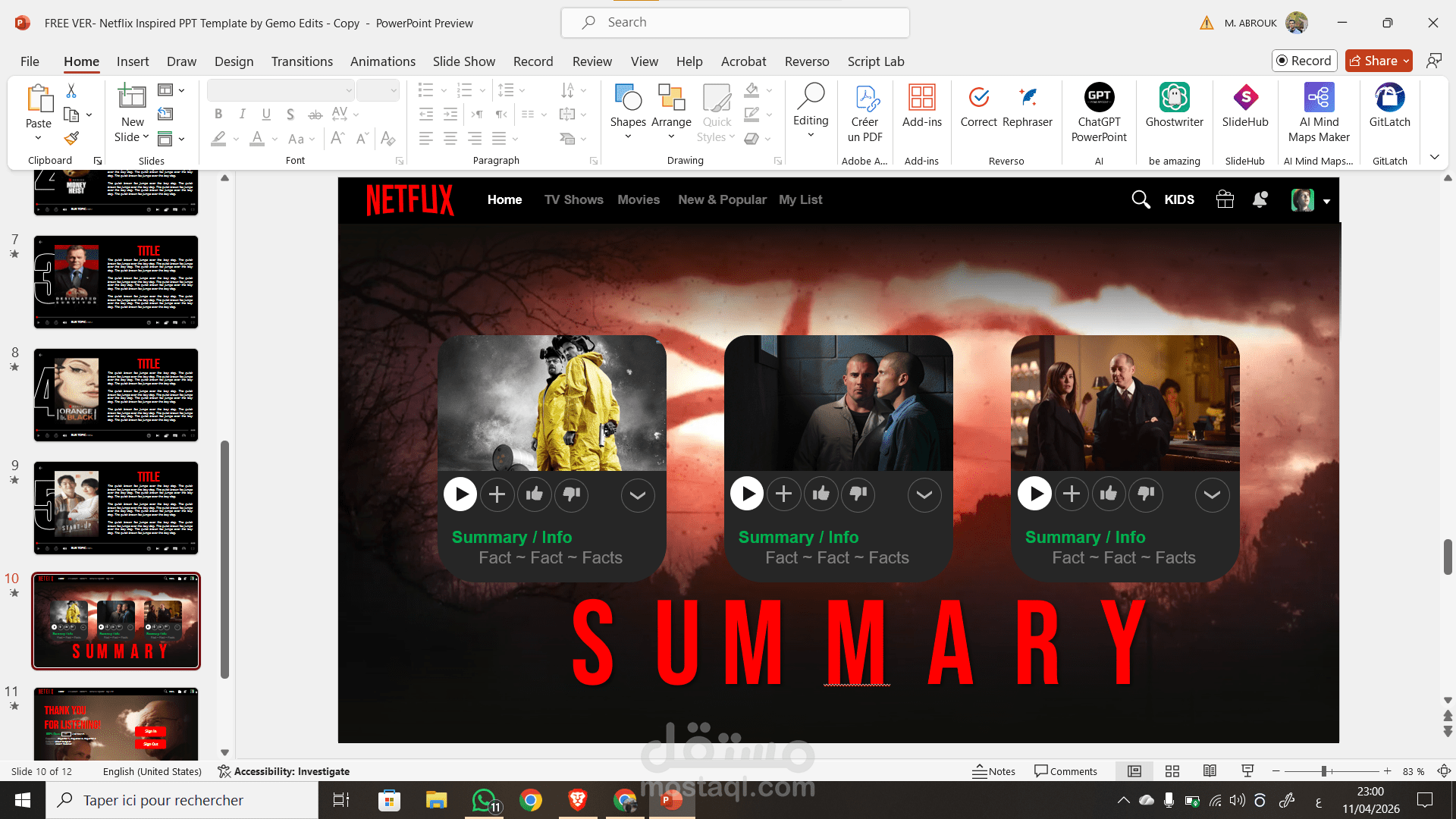Click the Reverso Rephraser icon
Image resolution: width=1456 pixels, height=819 pixels.
[1028, 105]
